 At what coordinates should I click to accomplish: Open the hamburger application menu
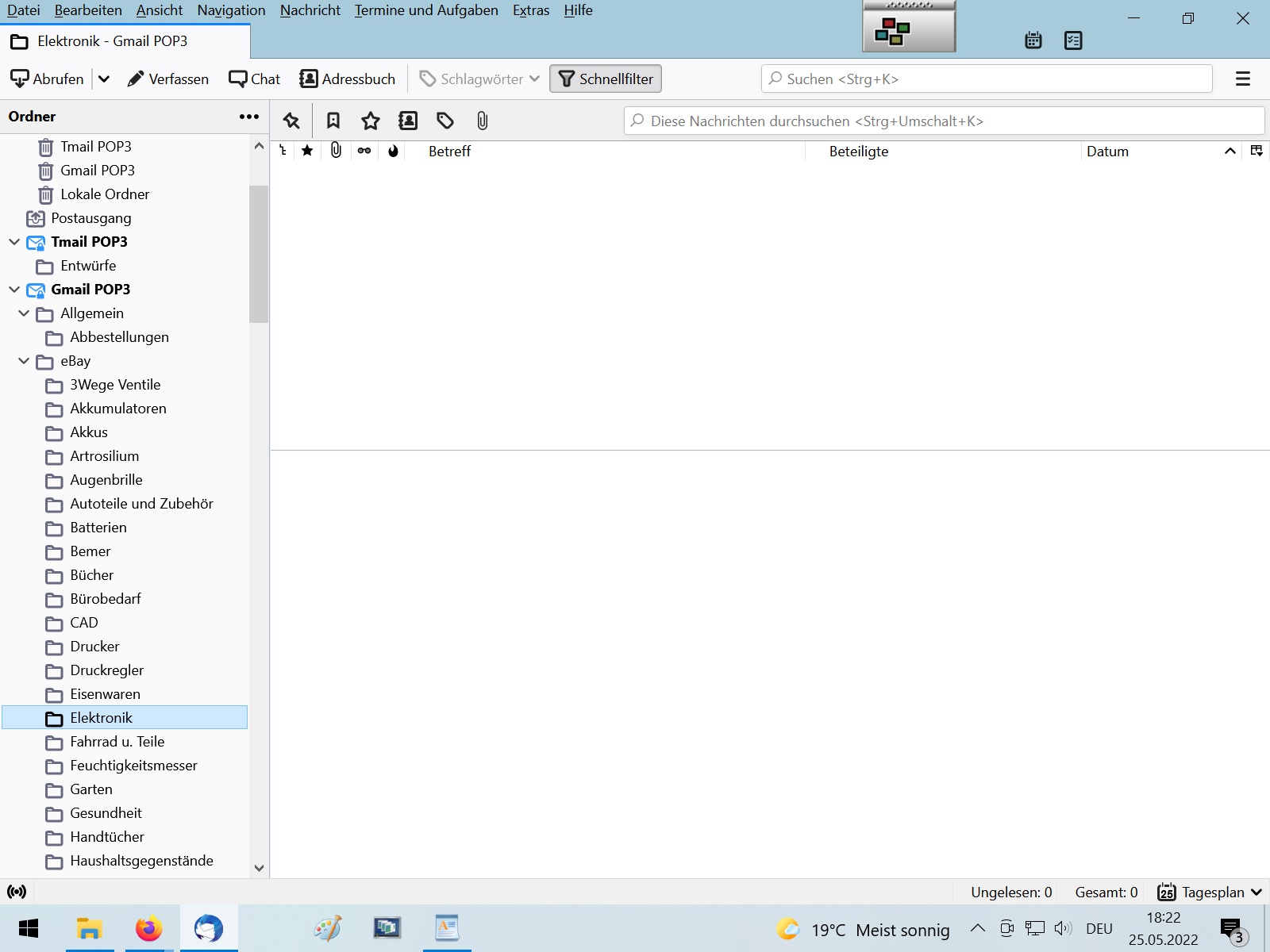tap(1242, 79)
